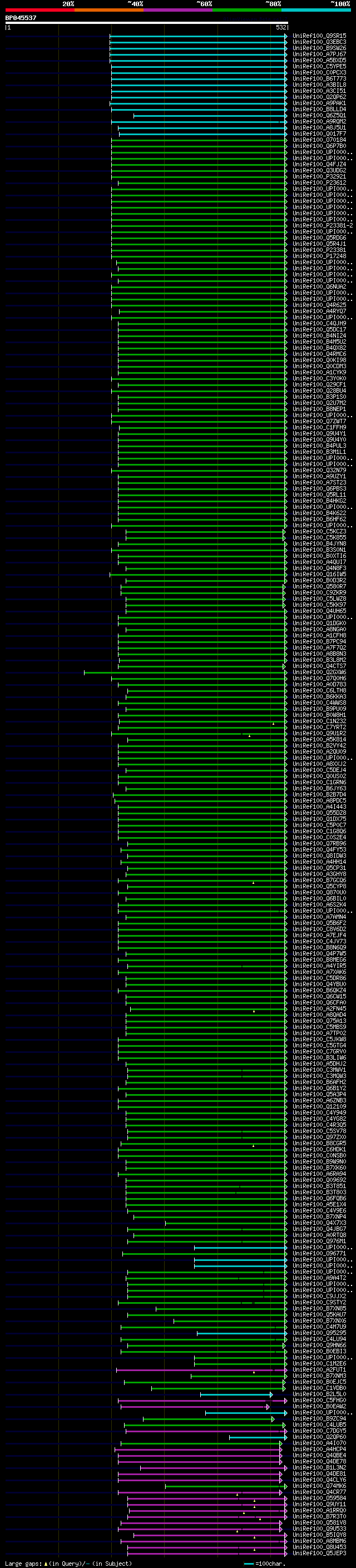Select hit UniRef100_B6KKA3
The image size is (356, 1568).
point(319,696)
